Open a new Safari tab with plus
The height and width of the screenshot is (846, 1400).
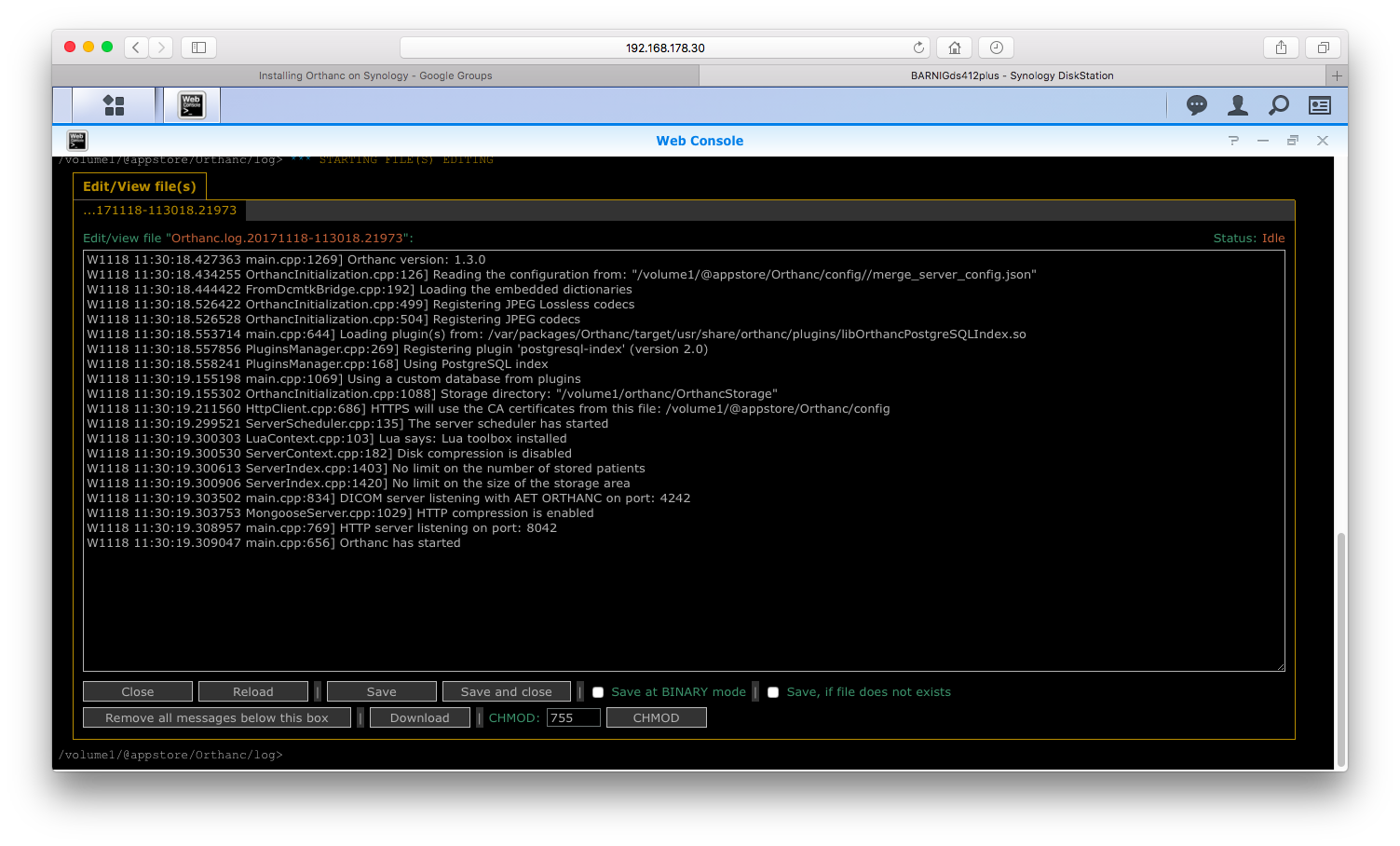click(x=1337, y=75)
